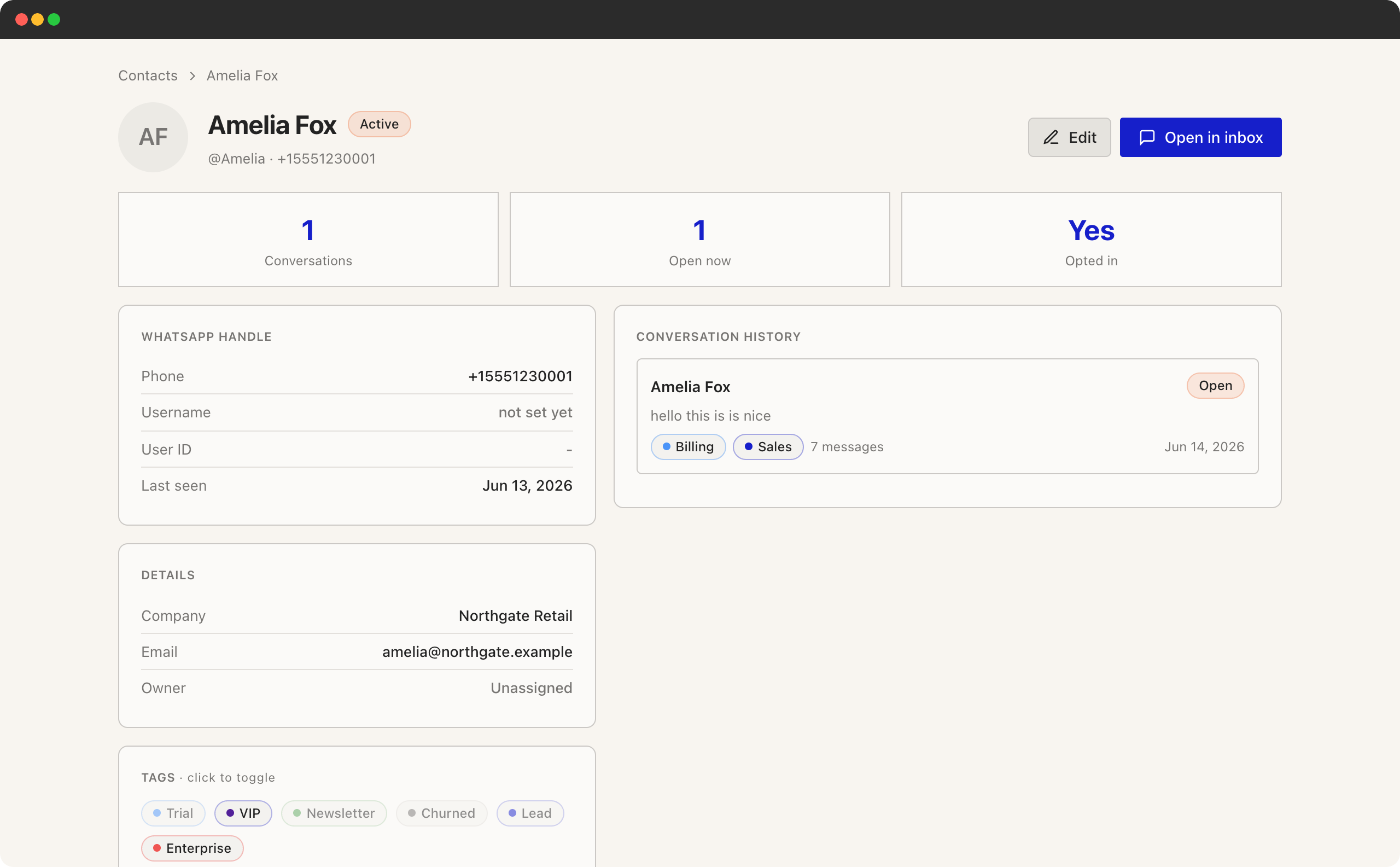The width and height of the screenshot is (1400, 867).
Task: Click the phone value +15551230001 row
Action: click(x=357, y=376)
